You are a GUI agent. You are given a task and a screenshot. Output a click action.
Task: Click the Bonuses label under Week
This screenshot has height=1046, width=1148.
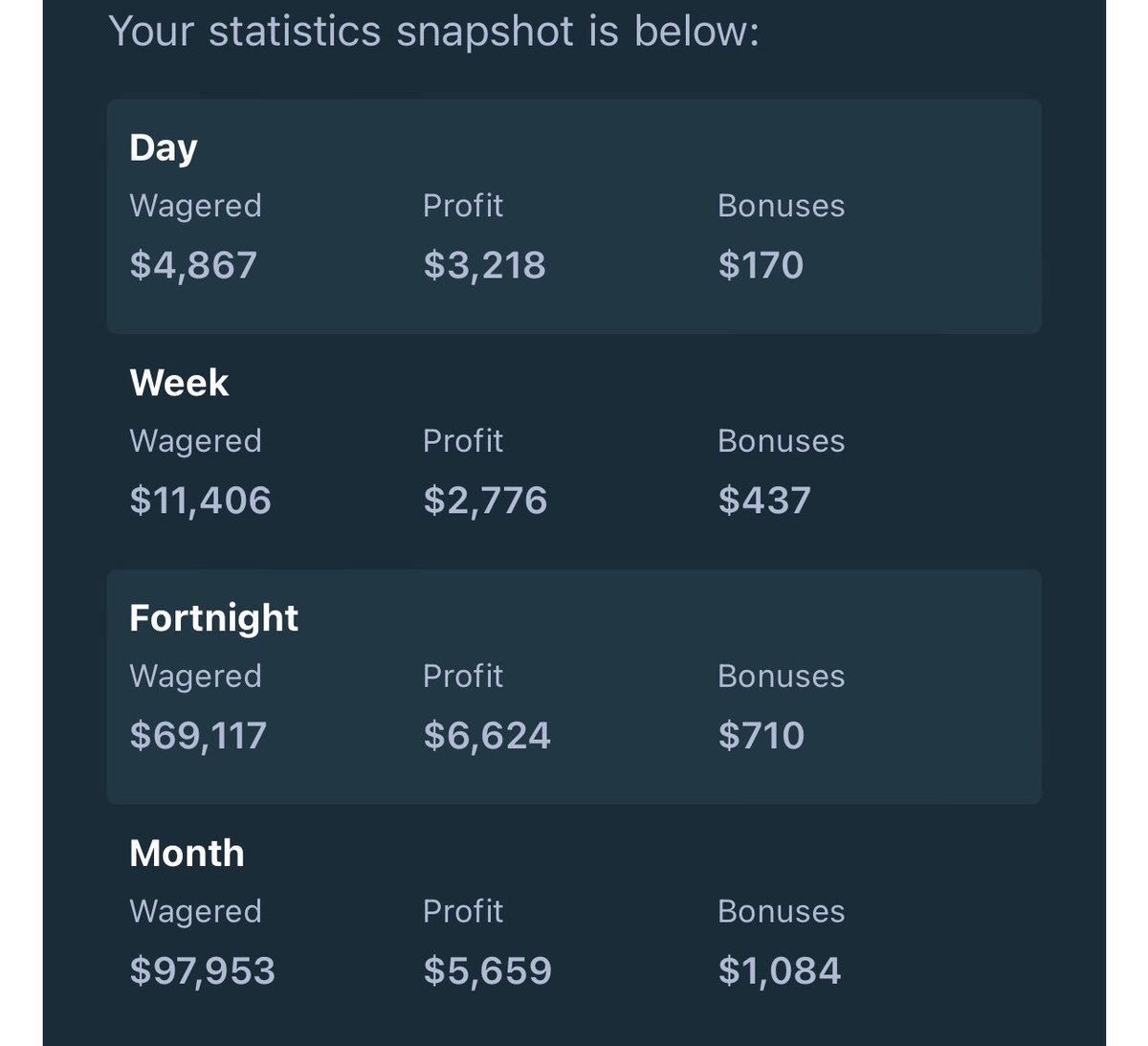coord(782,441)
